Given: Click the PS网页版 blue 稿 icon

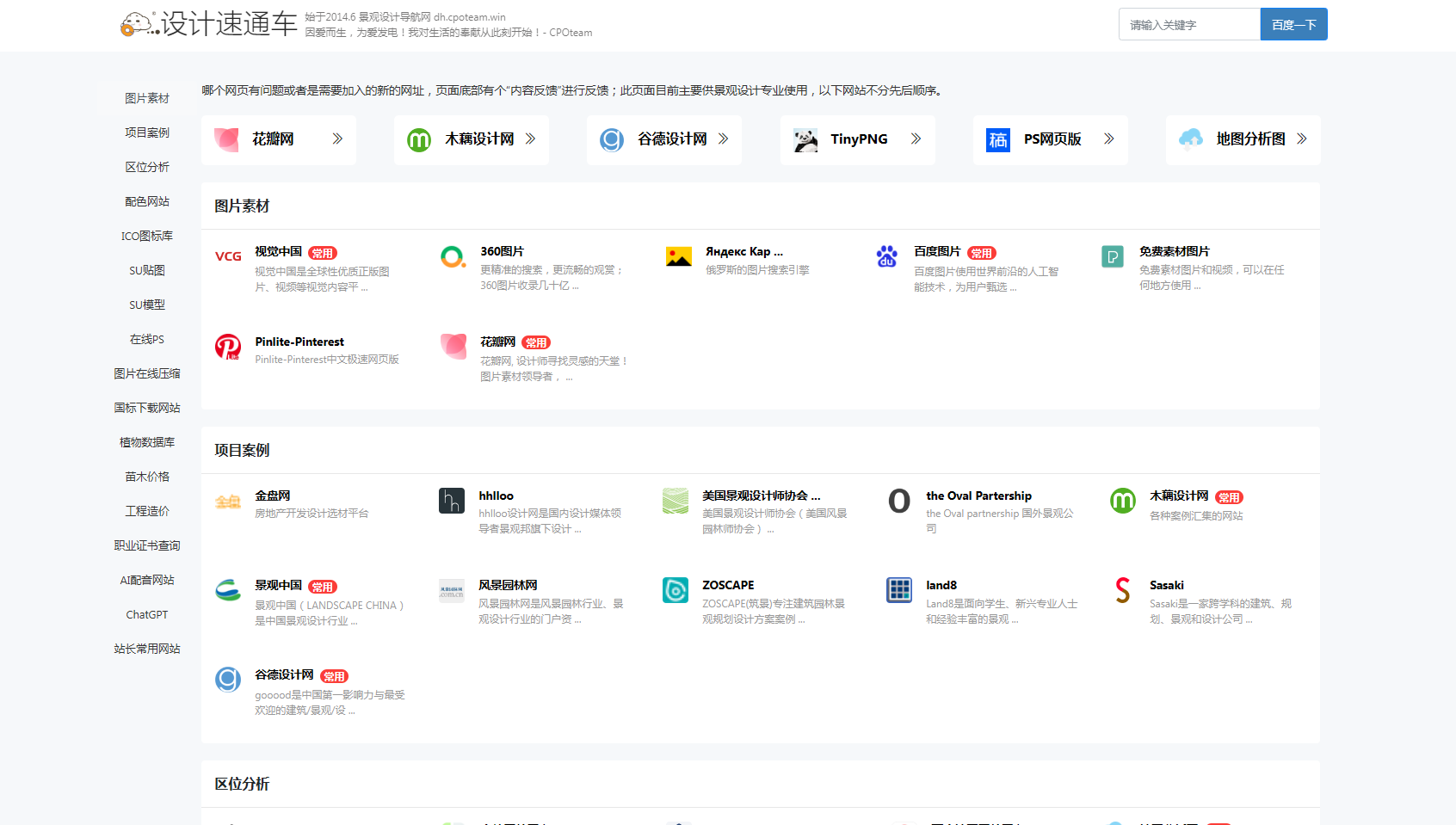Looking at the screenshot, I should coord(998,139).
